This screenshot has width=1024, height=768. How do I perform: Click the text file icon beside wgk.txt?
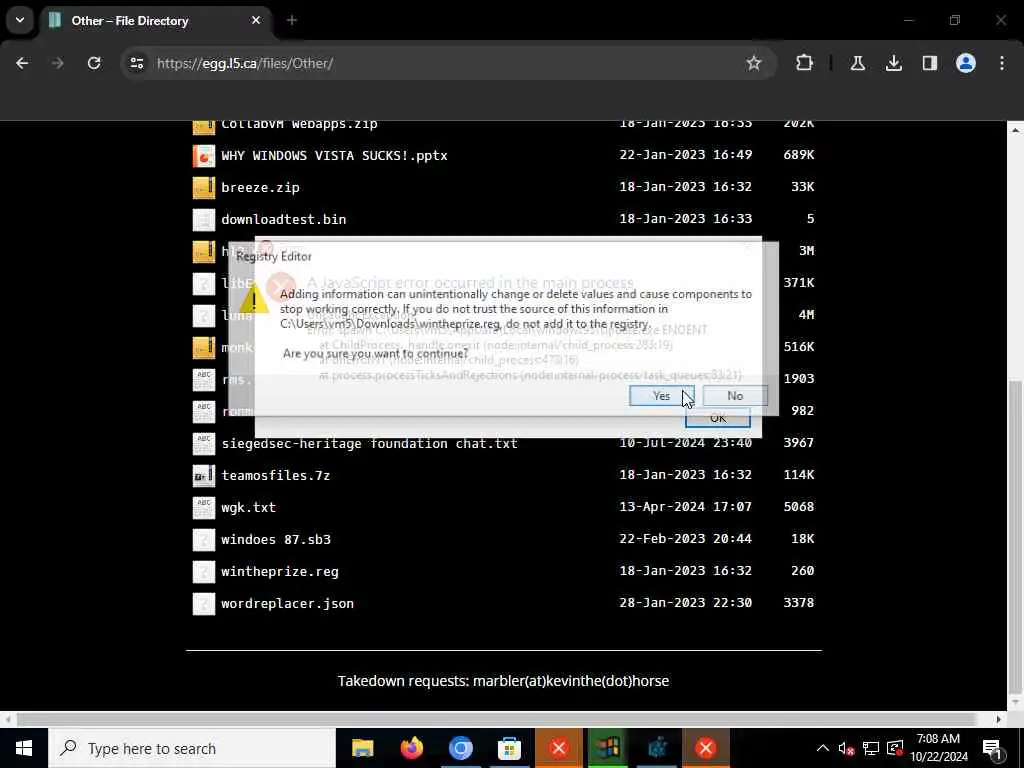coord(204,507)
